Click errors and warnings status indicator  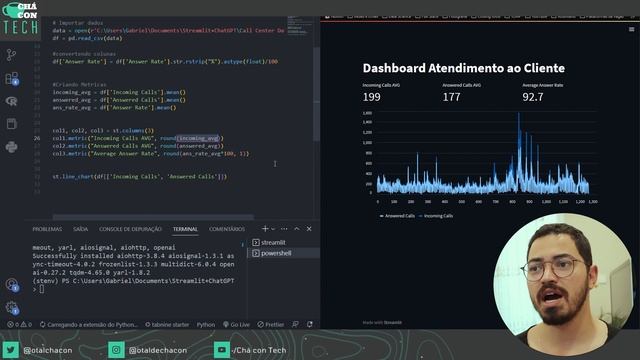19,324
